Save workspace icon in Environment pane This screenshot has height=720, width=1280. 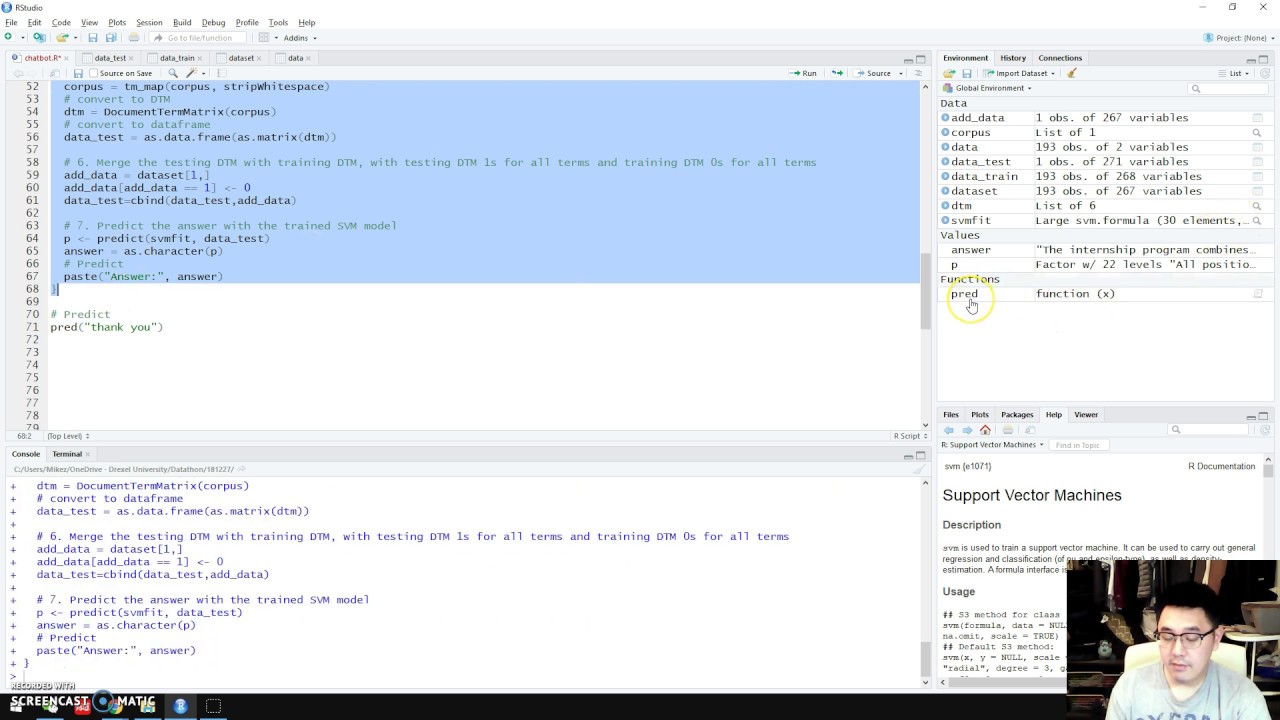(x=967, y=73)
